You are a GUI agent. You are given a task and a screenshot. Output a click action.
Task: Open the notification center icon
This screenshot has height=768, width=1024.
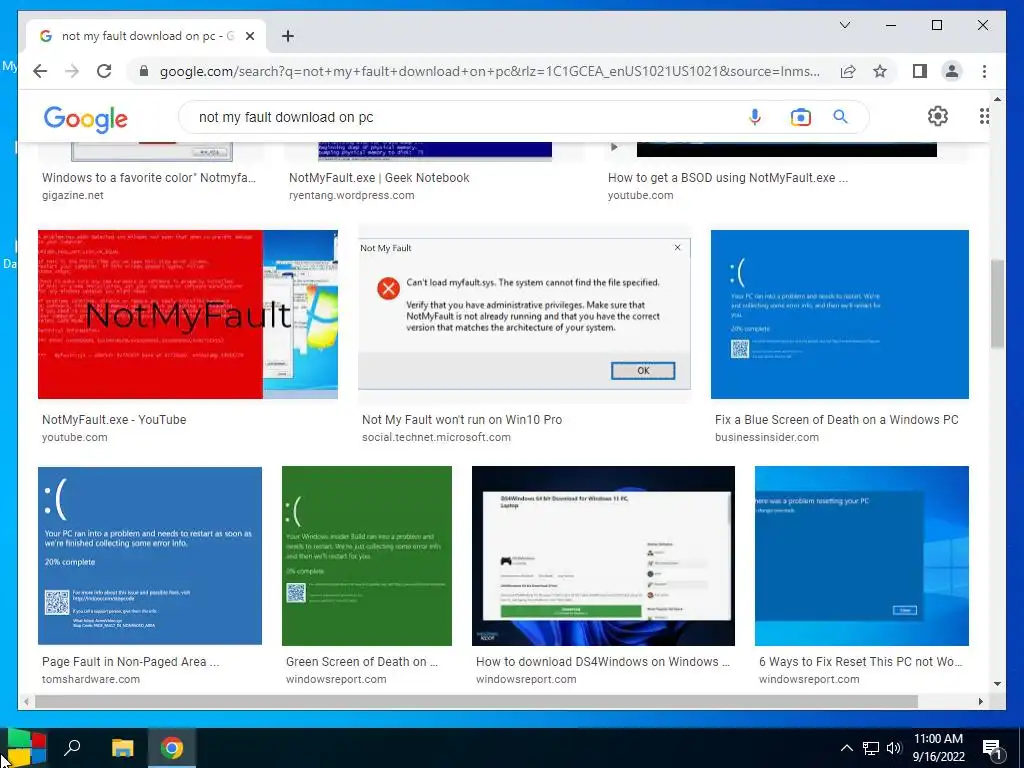tap(992, 748)
